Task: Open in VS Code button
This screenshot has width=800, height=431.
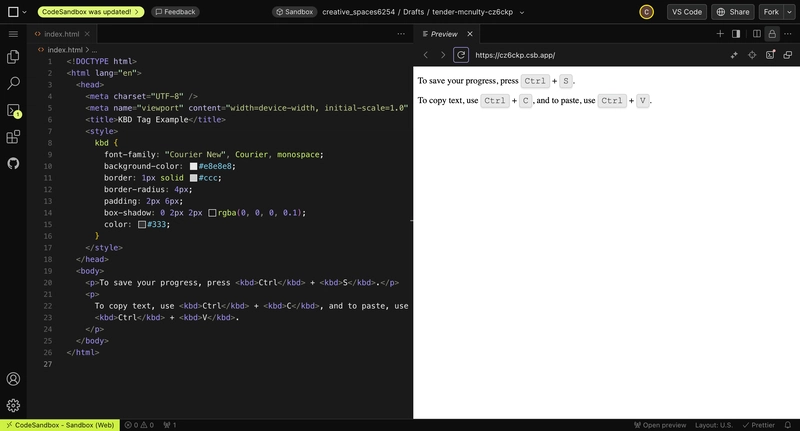Action: click(x=687, y=12)
